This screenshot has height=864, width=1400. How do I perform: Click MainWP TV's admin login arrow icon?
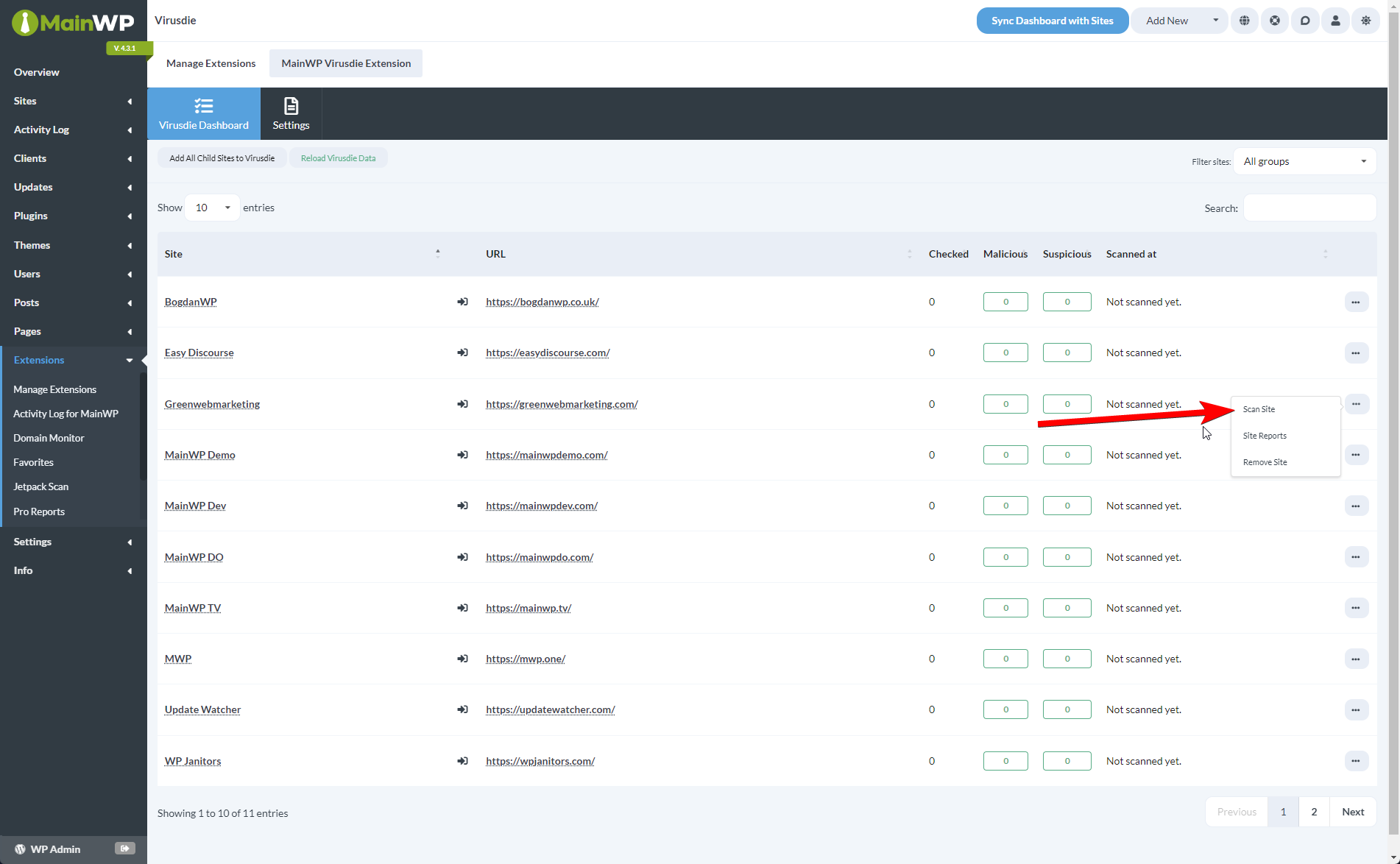(462, 608)
